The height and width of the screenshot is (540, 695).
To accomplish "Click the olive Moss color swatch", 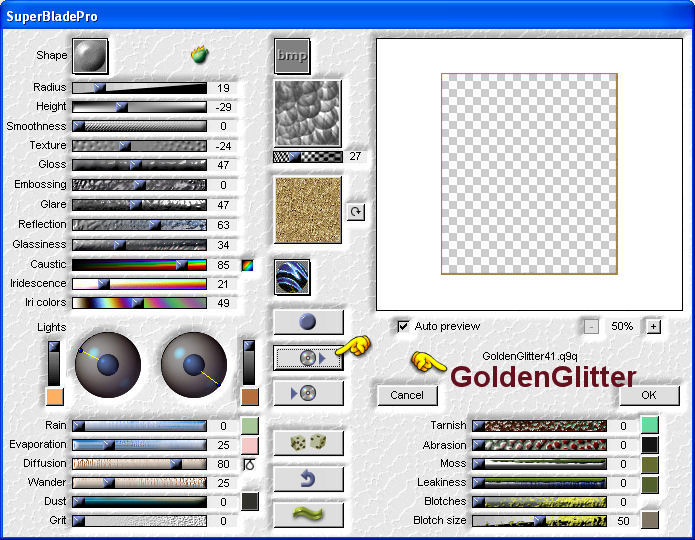I will pos(650,465).
